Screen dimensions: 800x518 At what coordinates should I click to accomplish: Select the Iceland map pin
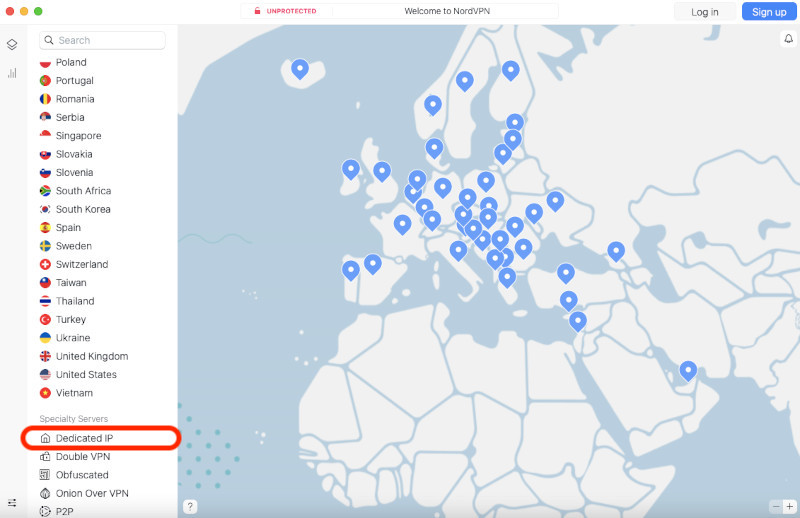point(300,69)
